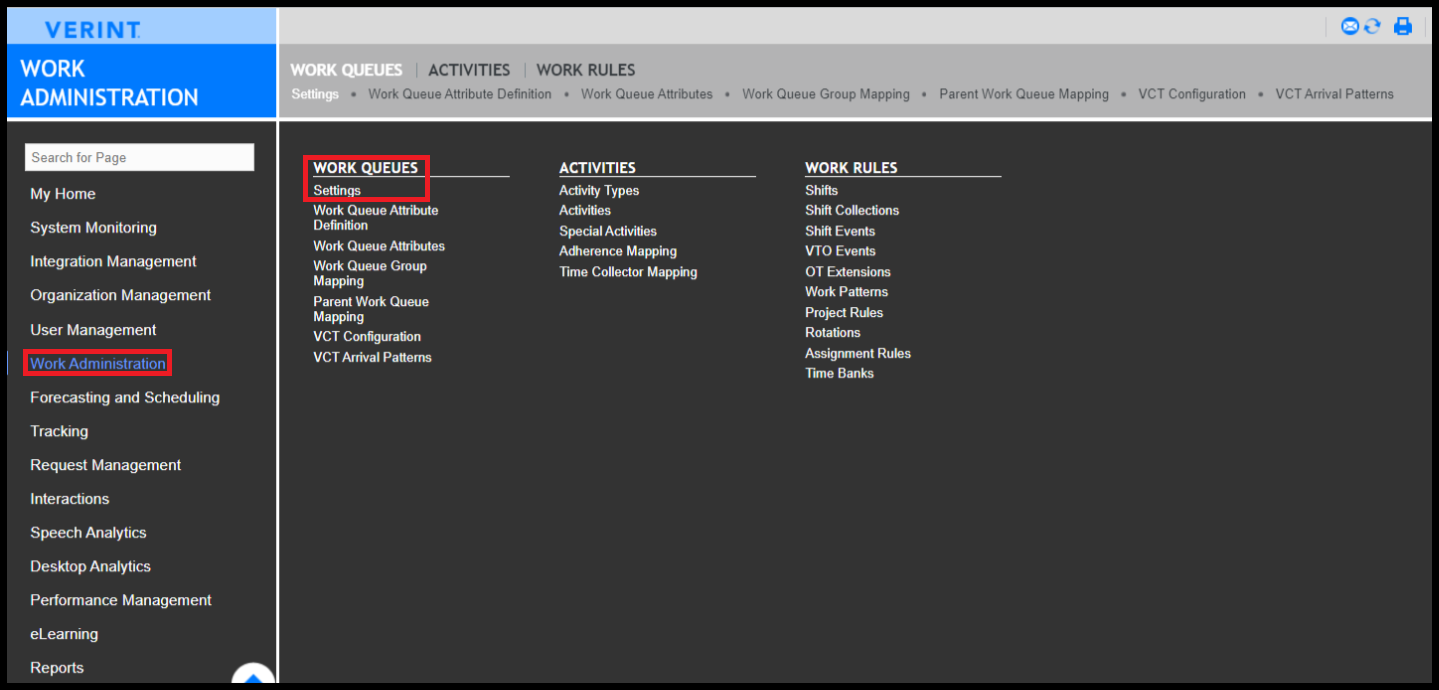
Task: Open Rotations link
Action: [x=833, y=332]
